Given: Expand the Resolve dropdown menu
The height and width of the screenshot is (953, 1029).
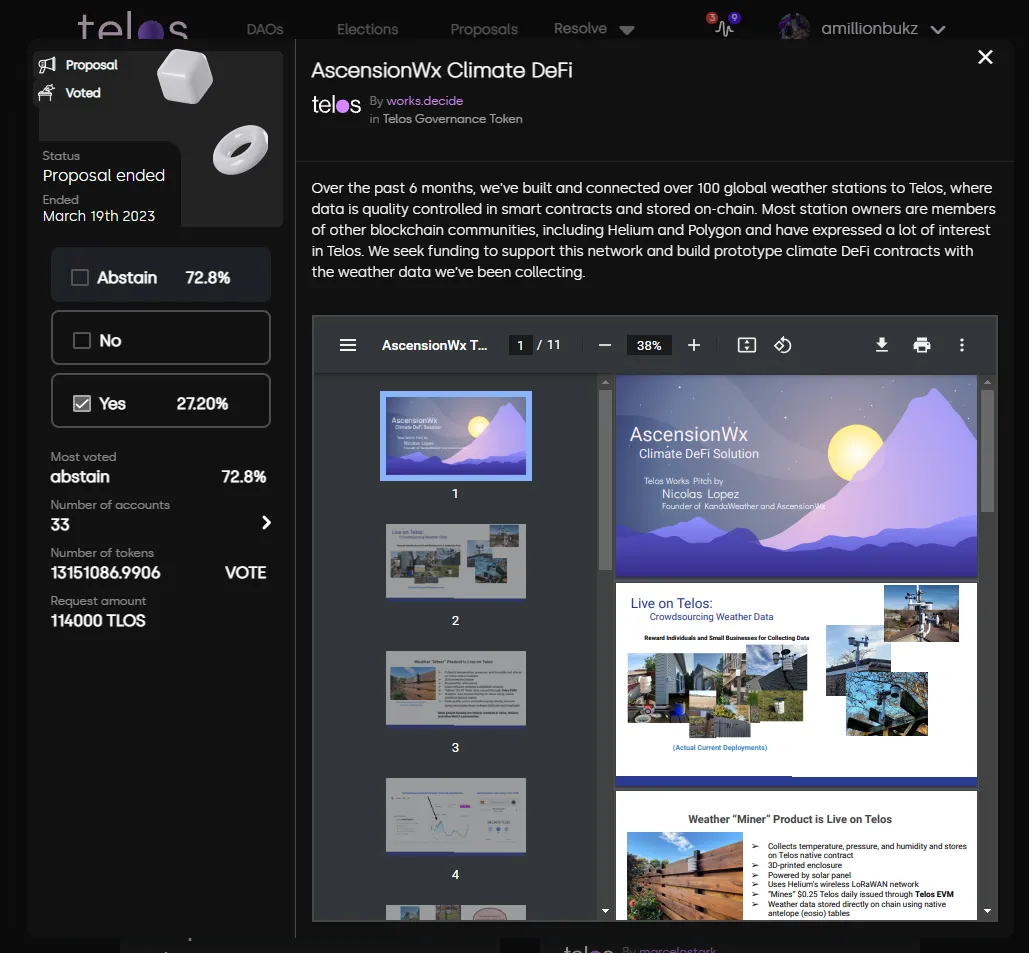Looking at the screenshot, I should pyautogui.click(x=594, y=29).
